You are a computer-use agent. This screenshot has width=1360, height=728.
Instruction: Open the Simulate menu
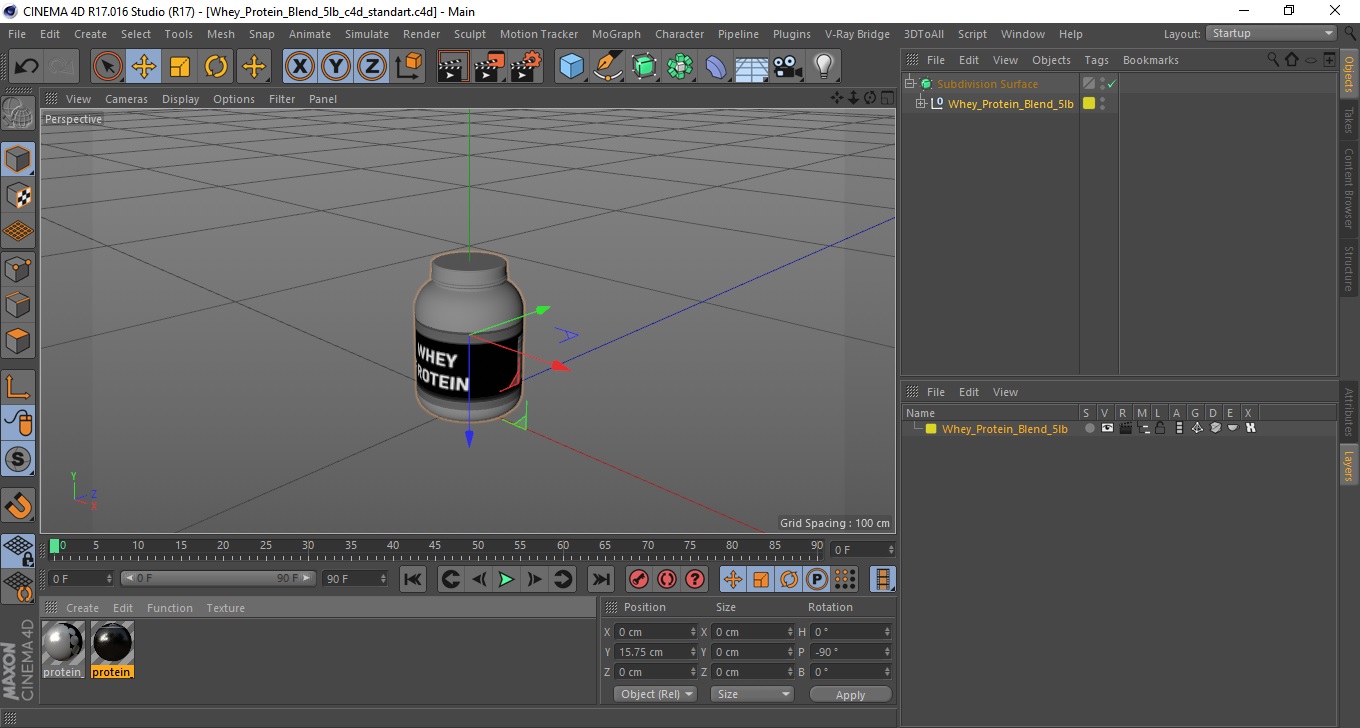367,34
